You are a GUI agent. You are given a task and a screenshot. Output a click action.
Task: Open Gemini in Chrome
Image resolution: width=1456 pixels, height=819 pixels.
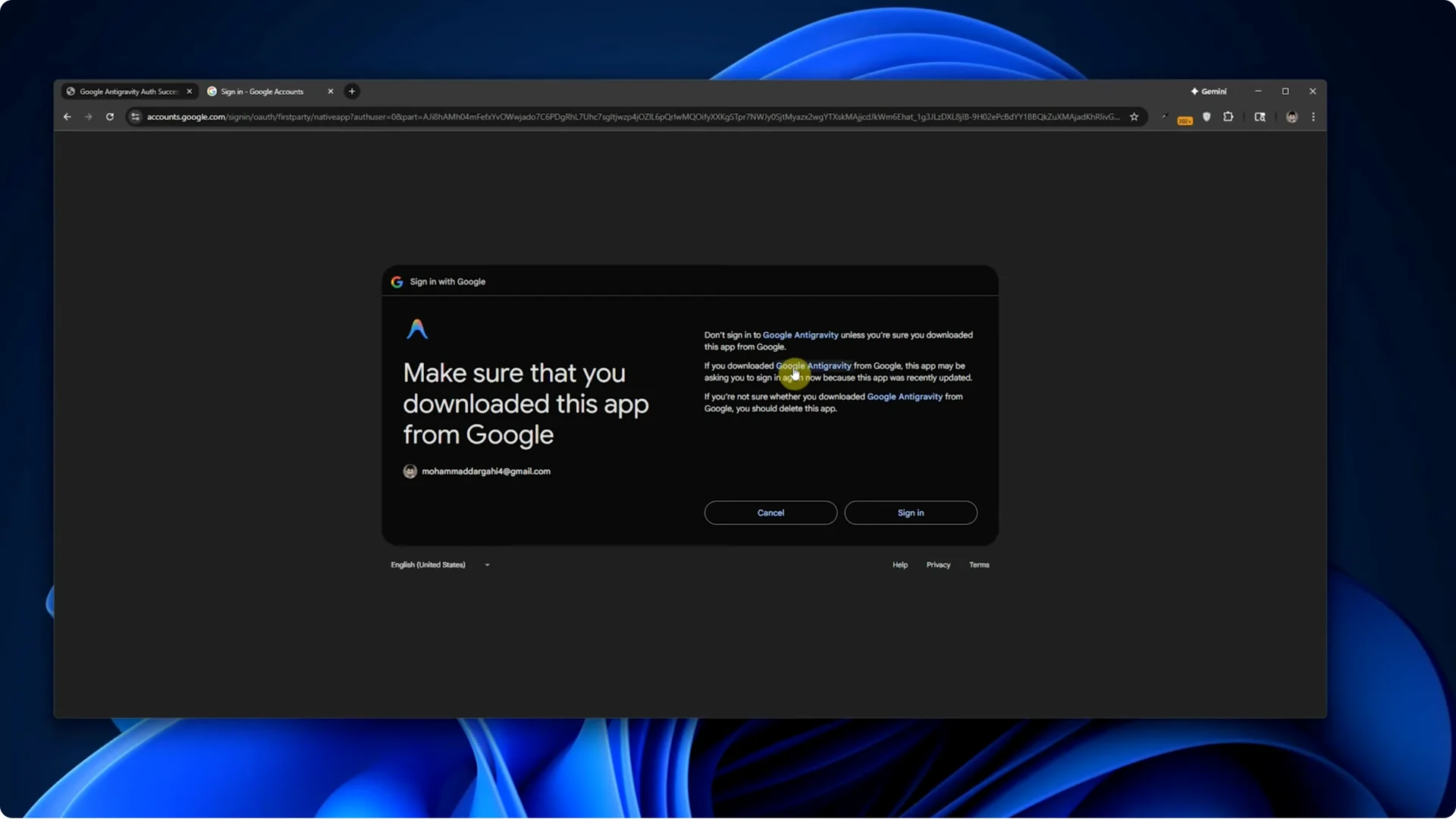point(1209,91)
